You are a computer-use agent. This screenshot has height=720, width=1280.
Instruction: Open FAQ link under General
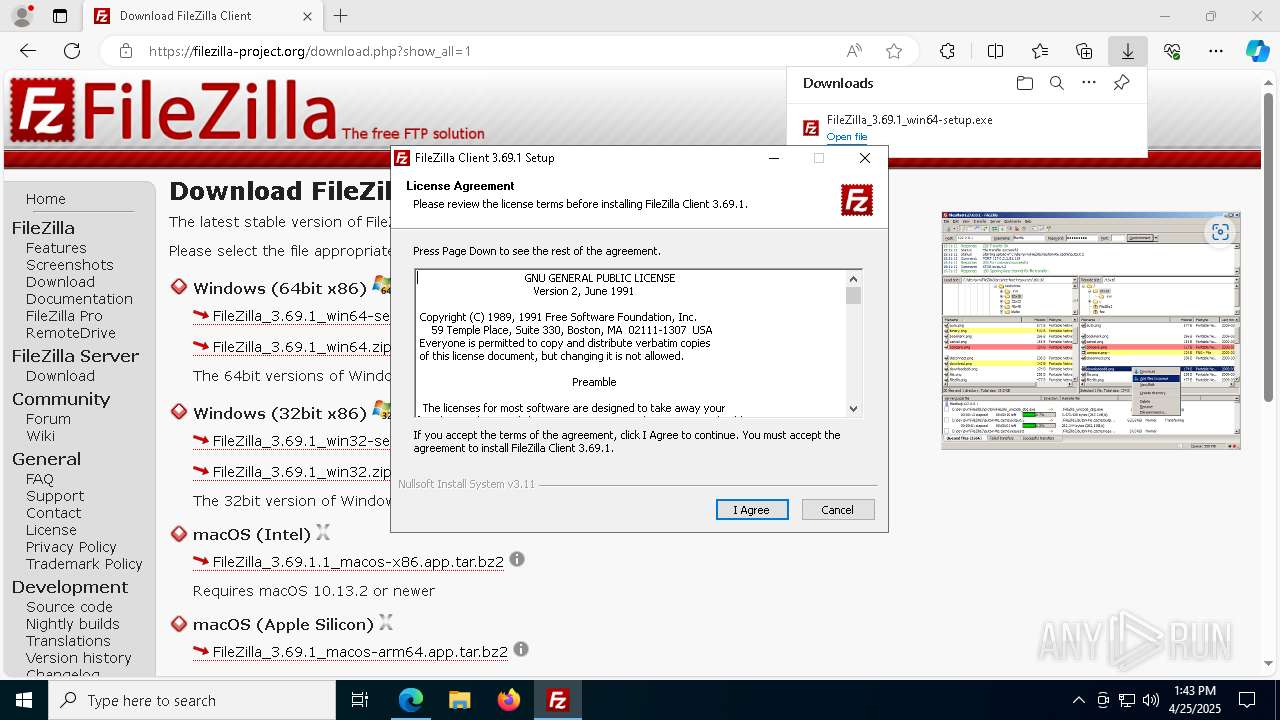click(x=40, y=479)
